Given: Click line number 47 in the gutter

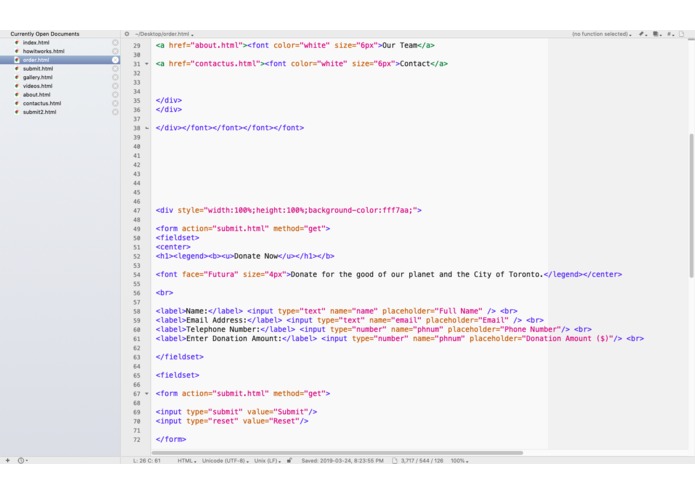Looking at the screenshot, I should click(137, 211).
